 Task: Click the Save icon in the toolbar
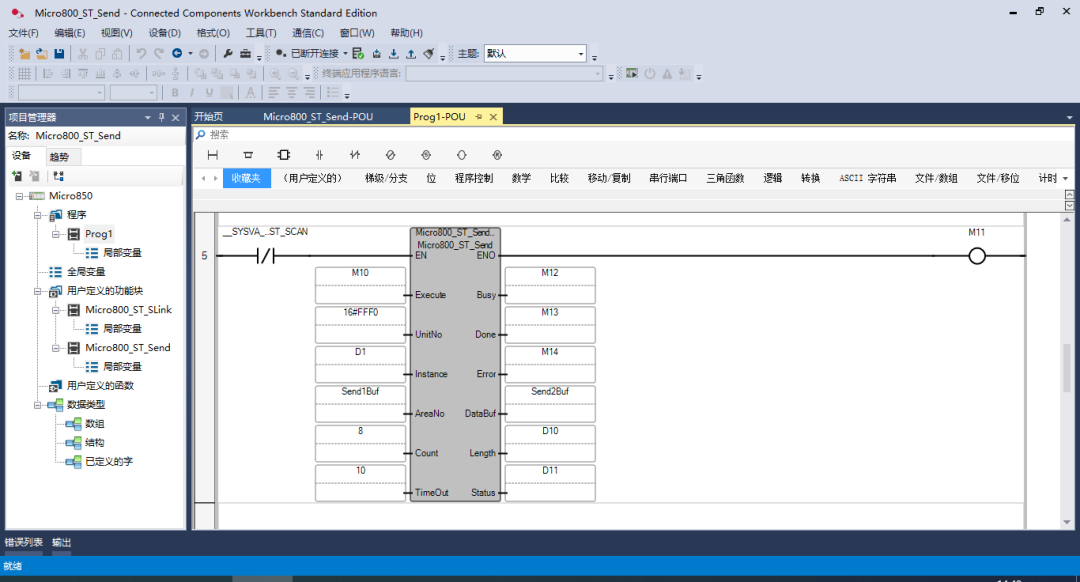tap(59, 53)
